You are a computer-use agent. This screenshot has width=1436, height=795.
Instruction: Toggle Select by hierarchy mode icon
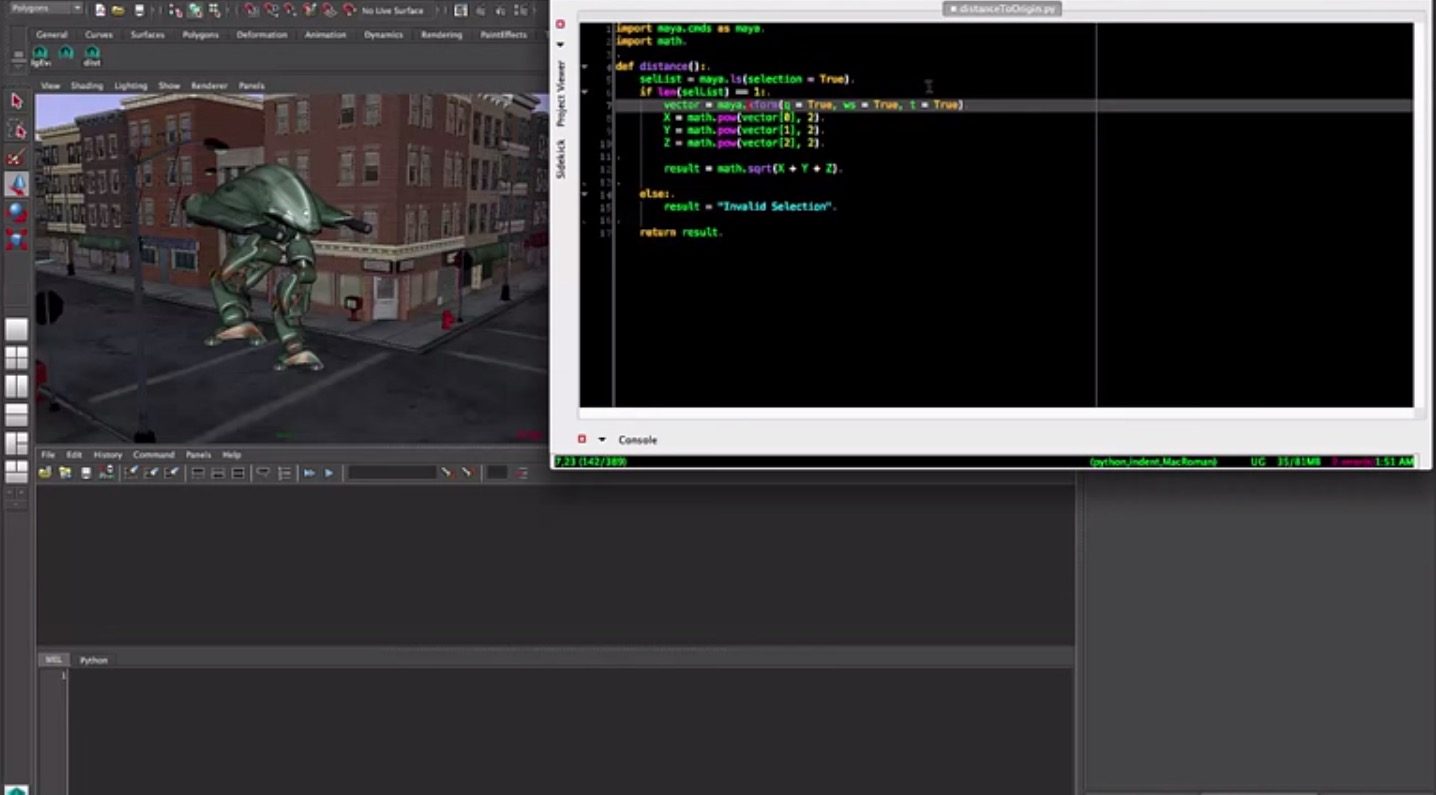[176, 10]
